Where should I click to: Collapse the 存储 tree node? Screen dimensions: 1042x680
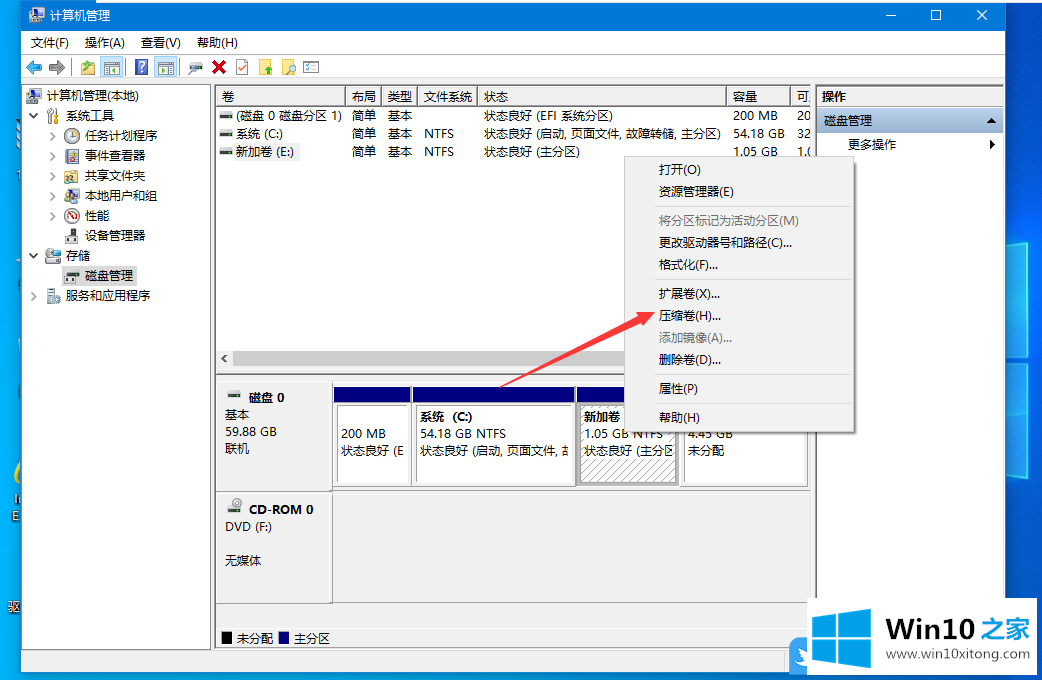pos(33,255)
